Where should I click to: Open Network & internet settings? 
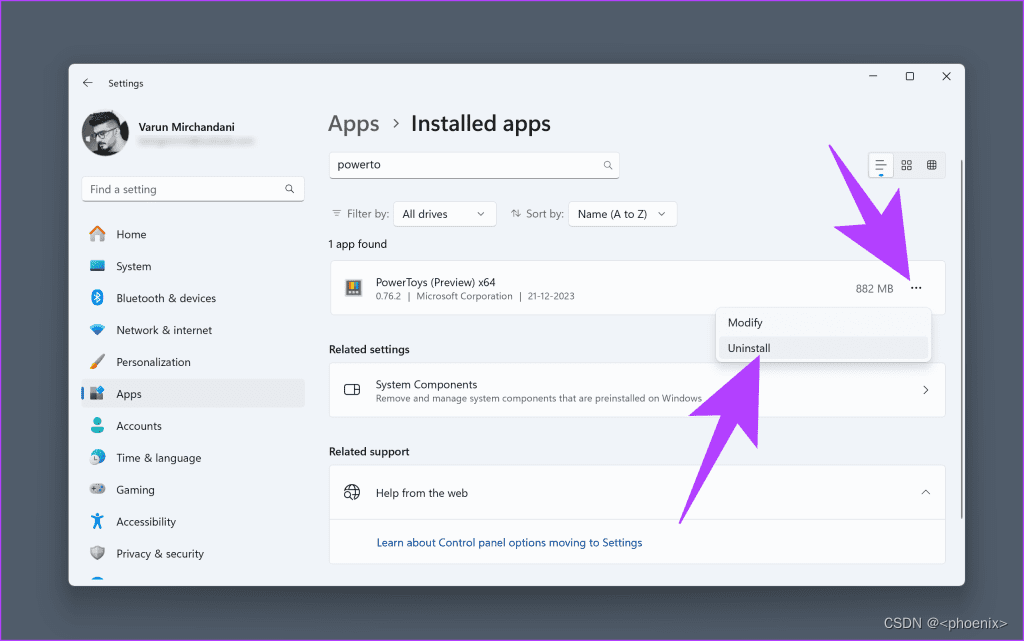pos(193,330)
